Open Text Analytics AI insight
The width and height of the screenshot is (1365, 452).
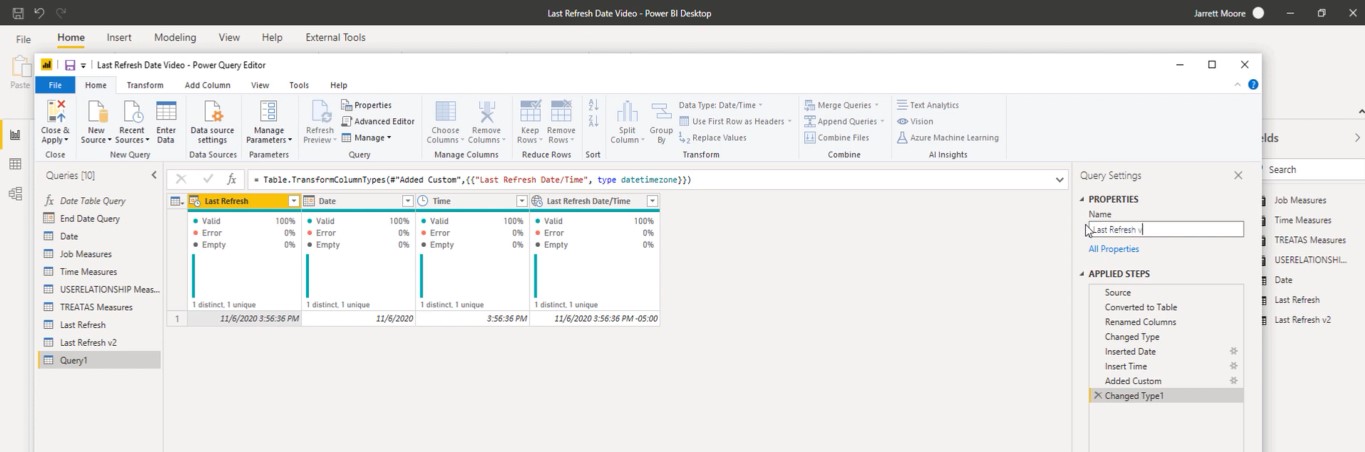click(x=927, y=105)
